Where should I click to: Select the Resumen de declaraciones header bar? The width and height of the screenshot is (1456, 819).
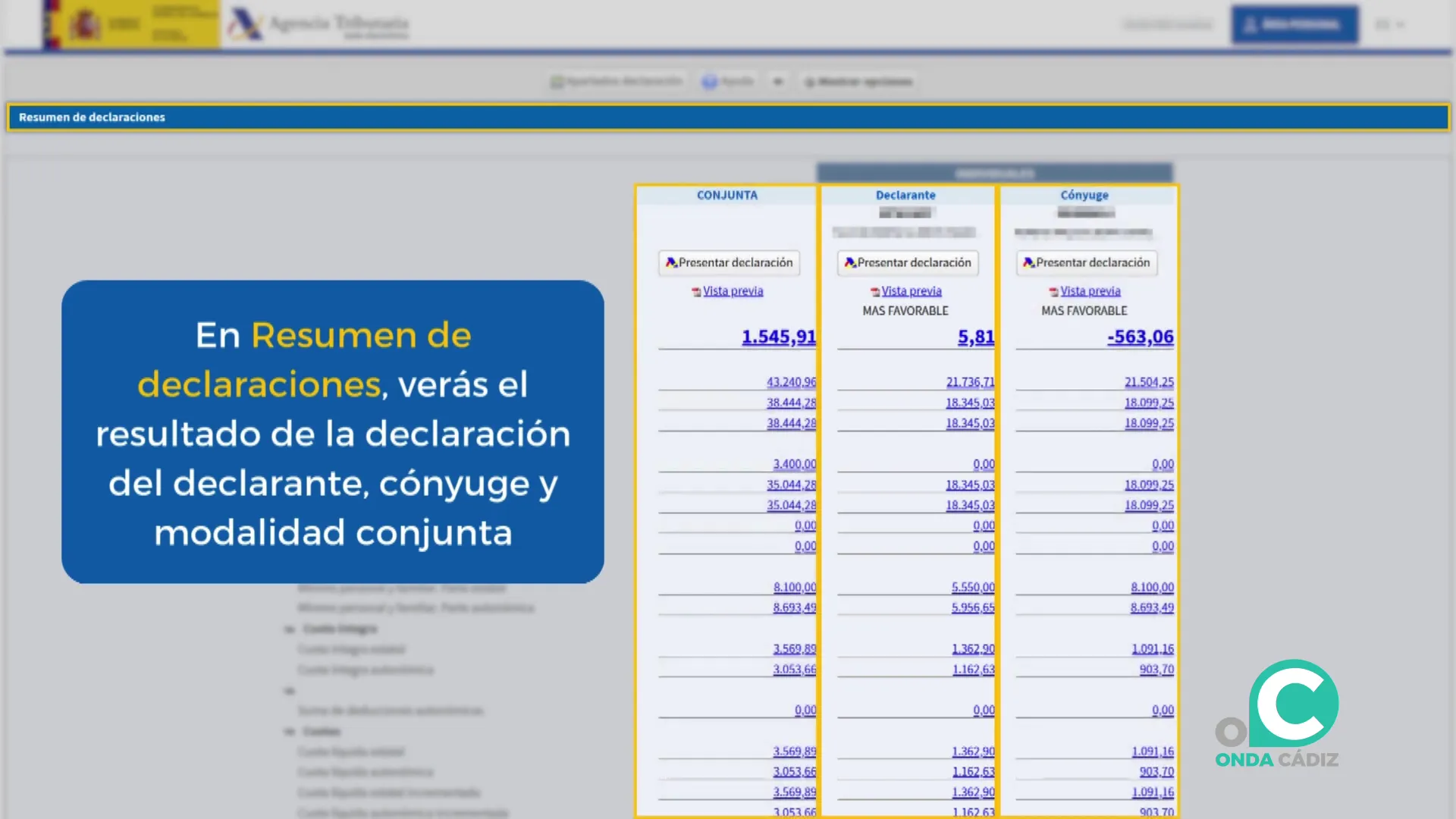click(91, 118)
